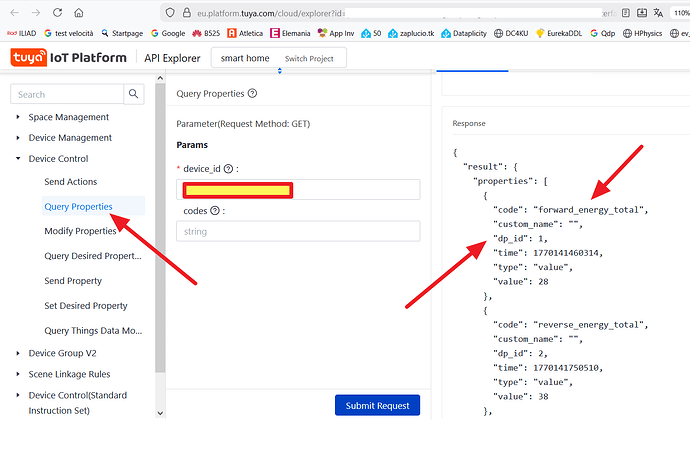Reload the page with refresh icon
The width and height of the screenshot is (690, 452).
(57, 12)
